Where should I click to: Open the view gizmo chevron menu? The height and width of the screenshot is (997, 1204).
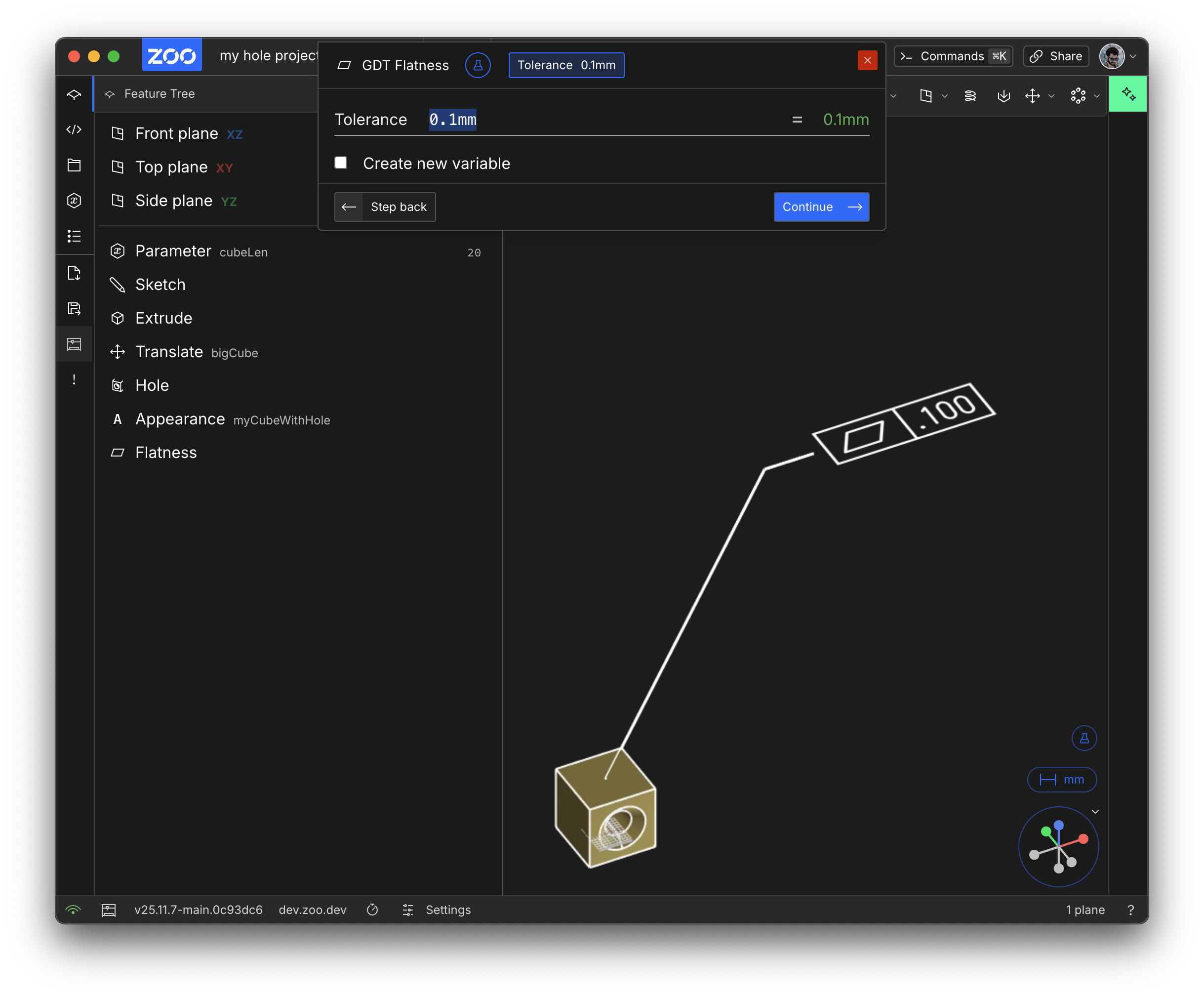pyautogui.click(x=1095, y=812)
